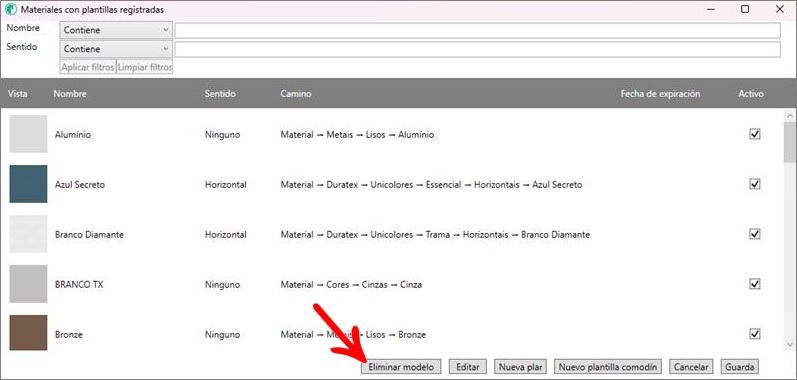Click the Editar button

(x=468, y=367)
